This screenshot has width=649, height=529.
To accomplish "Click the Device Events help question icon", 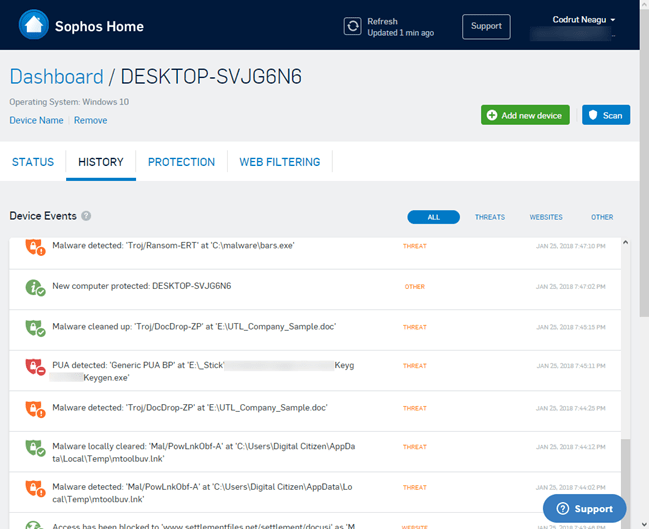I will 86,216.
